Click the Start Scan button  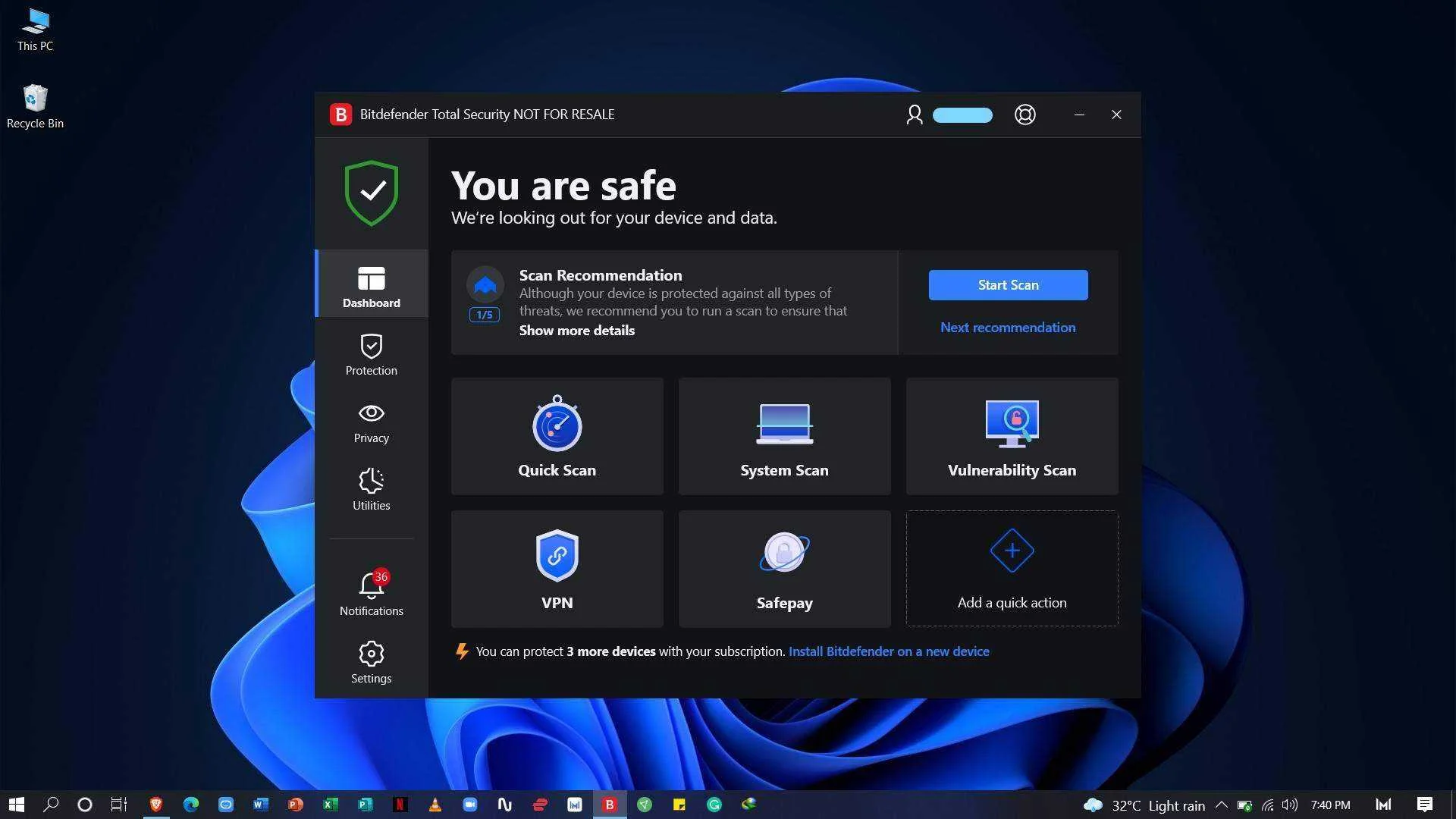1008,285
